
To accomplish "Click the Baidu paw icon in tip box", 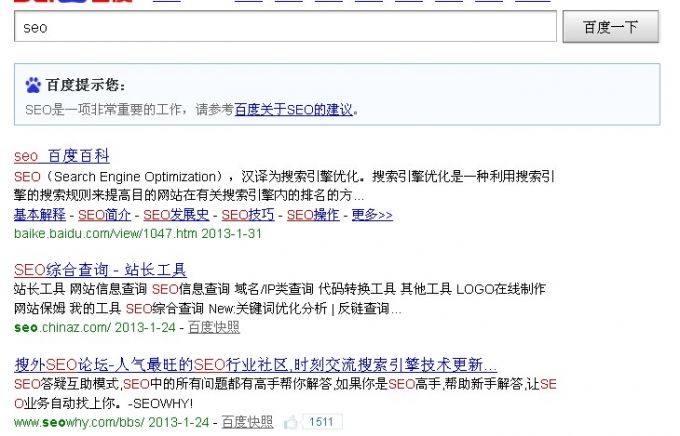I will click(33, 85).
